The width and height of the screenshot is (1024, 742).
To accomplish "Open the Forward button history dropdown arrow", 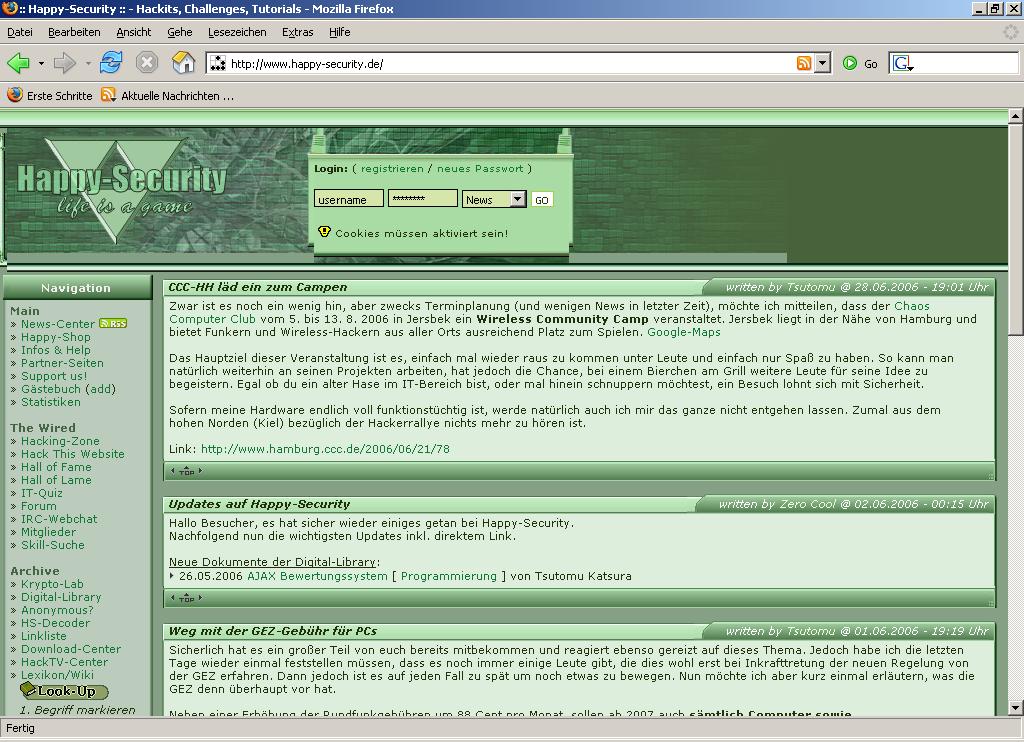I will click(88, 63).
